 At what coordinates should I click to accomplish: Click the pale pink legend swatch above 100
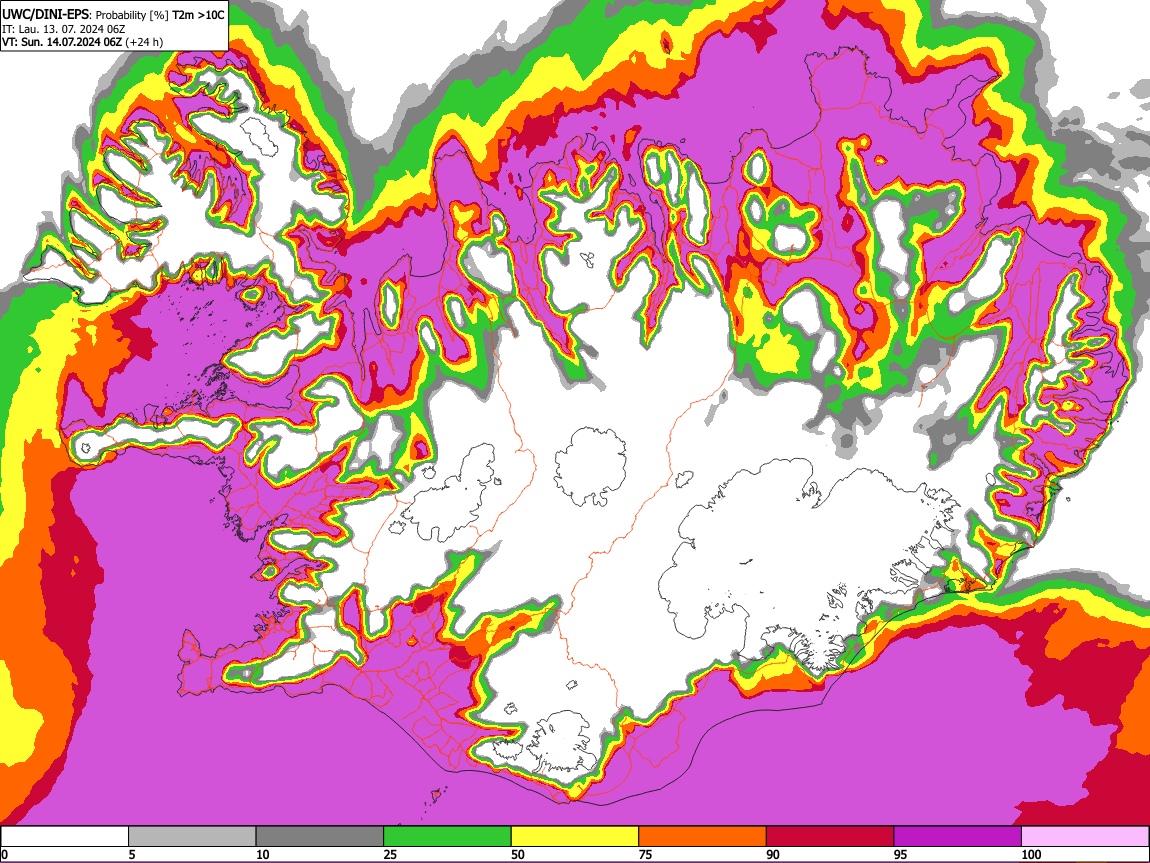point(1085,837)
